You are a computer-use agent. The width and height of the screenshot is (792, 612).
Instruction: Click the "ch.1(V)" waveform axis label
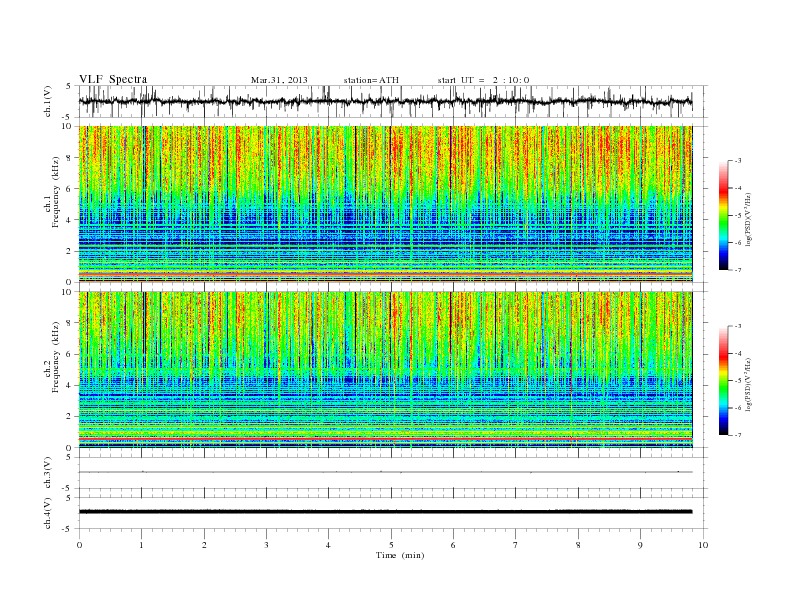(x=48, y=102)
